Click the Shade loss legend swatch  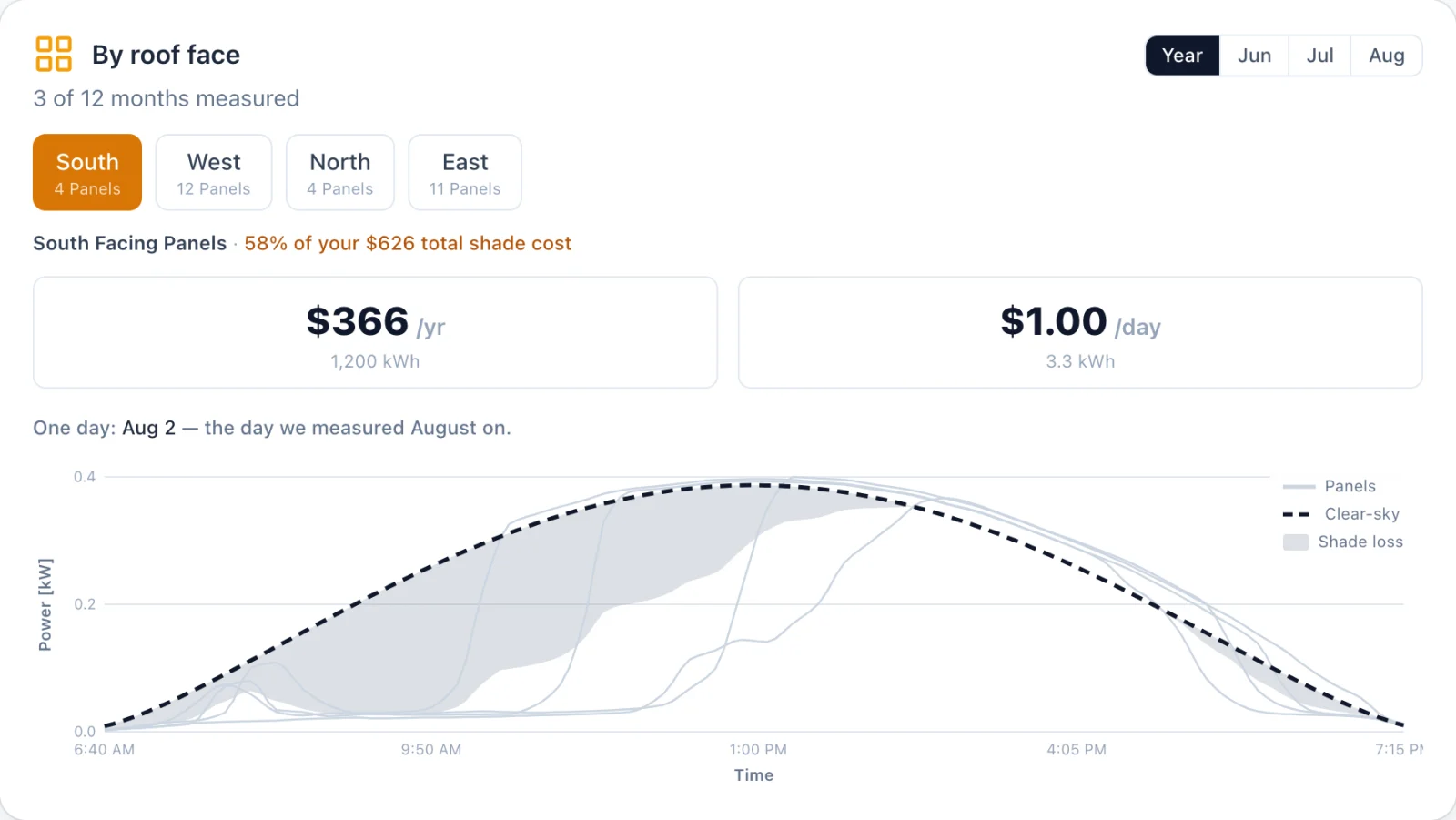(1296, 542)
